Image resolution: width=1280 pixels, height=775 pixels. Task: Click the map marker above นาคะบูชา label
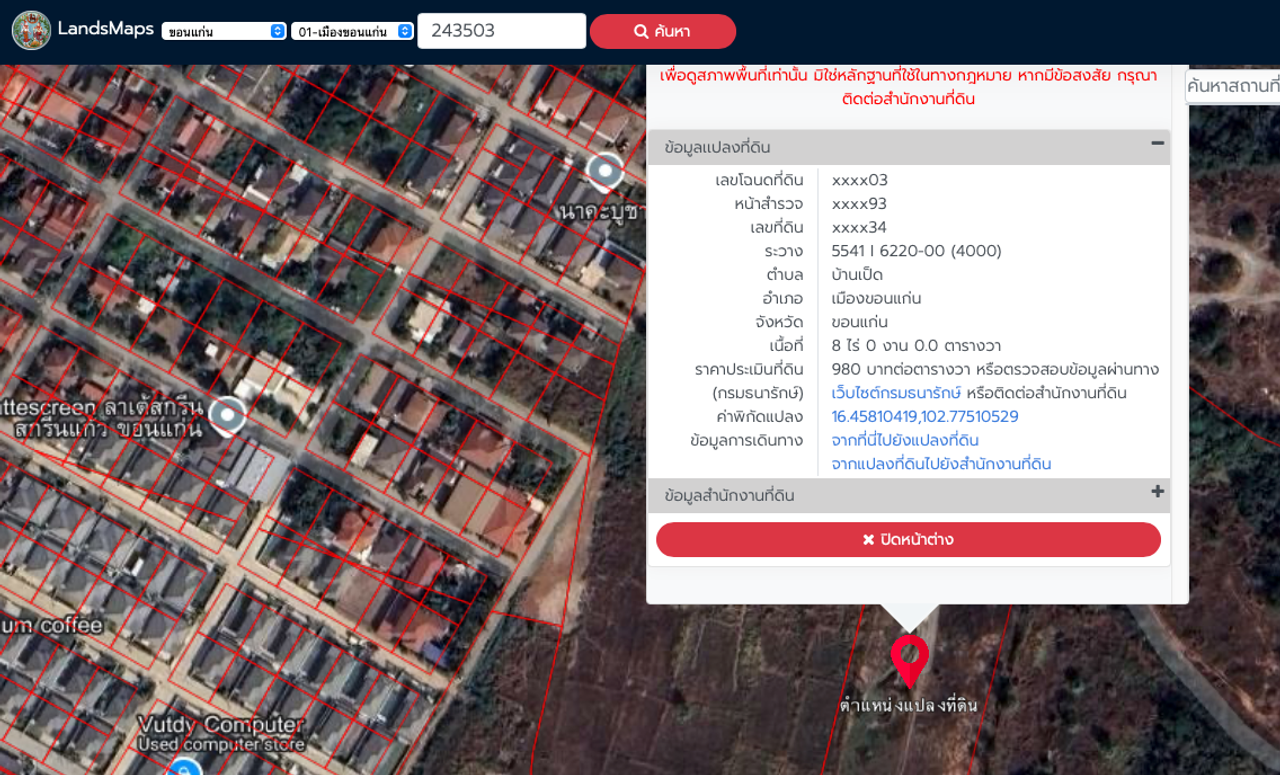pos(604,172)
